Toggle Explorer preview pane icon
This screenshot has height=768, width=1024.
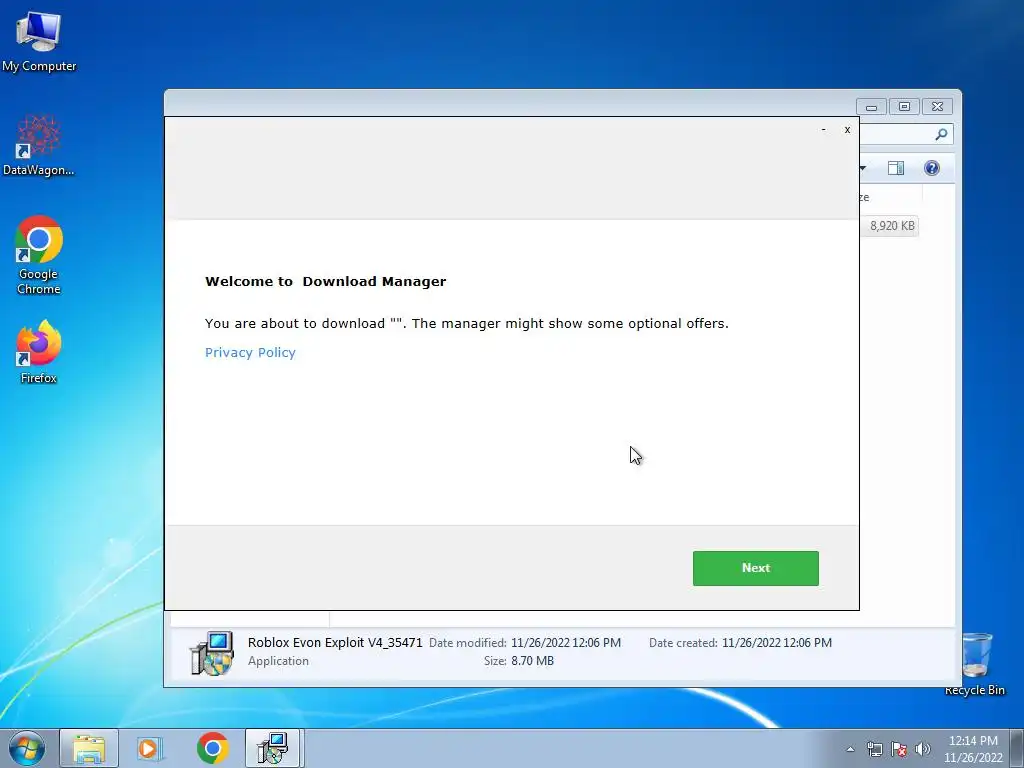[x=896, y=168]
